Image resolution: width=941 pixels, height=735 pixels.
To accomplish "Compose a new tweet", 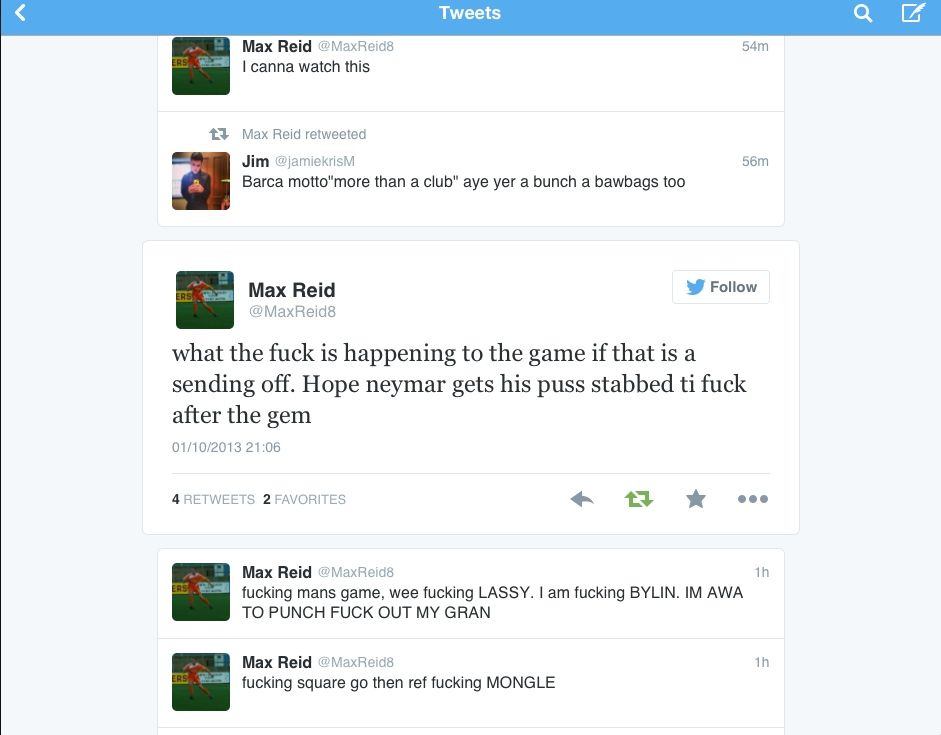I will click(913, 12).
